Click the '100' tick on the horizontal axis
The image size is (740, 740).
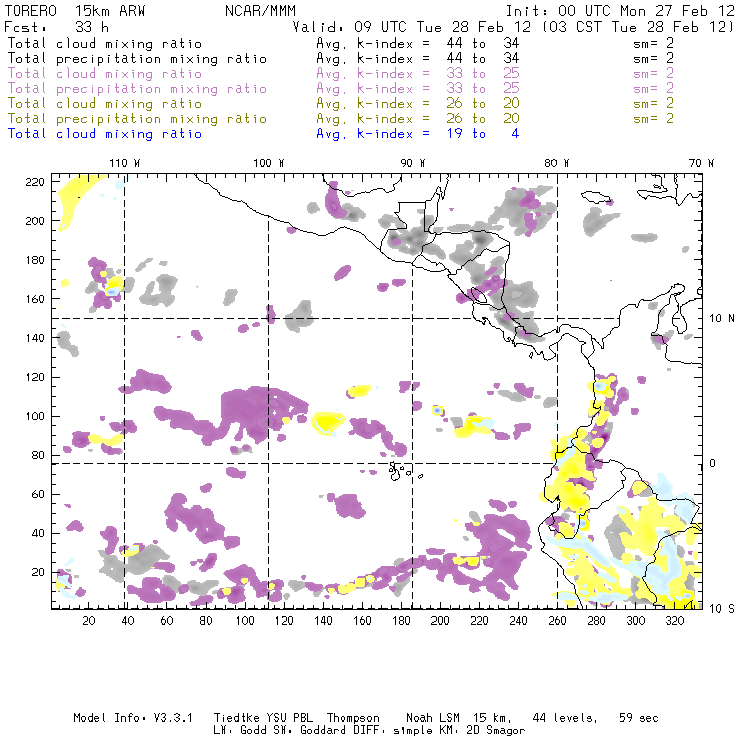point(245,620)
